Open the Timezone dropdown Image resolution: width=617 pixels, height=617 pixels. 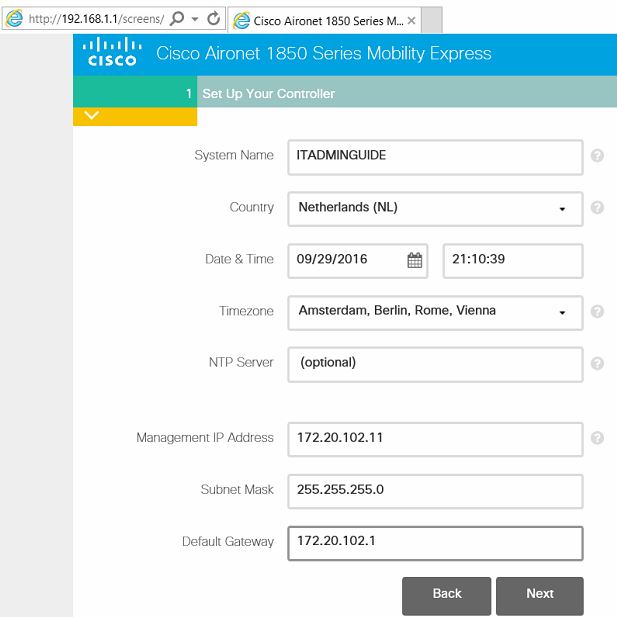435,313
